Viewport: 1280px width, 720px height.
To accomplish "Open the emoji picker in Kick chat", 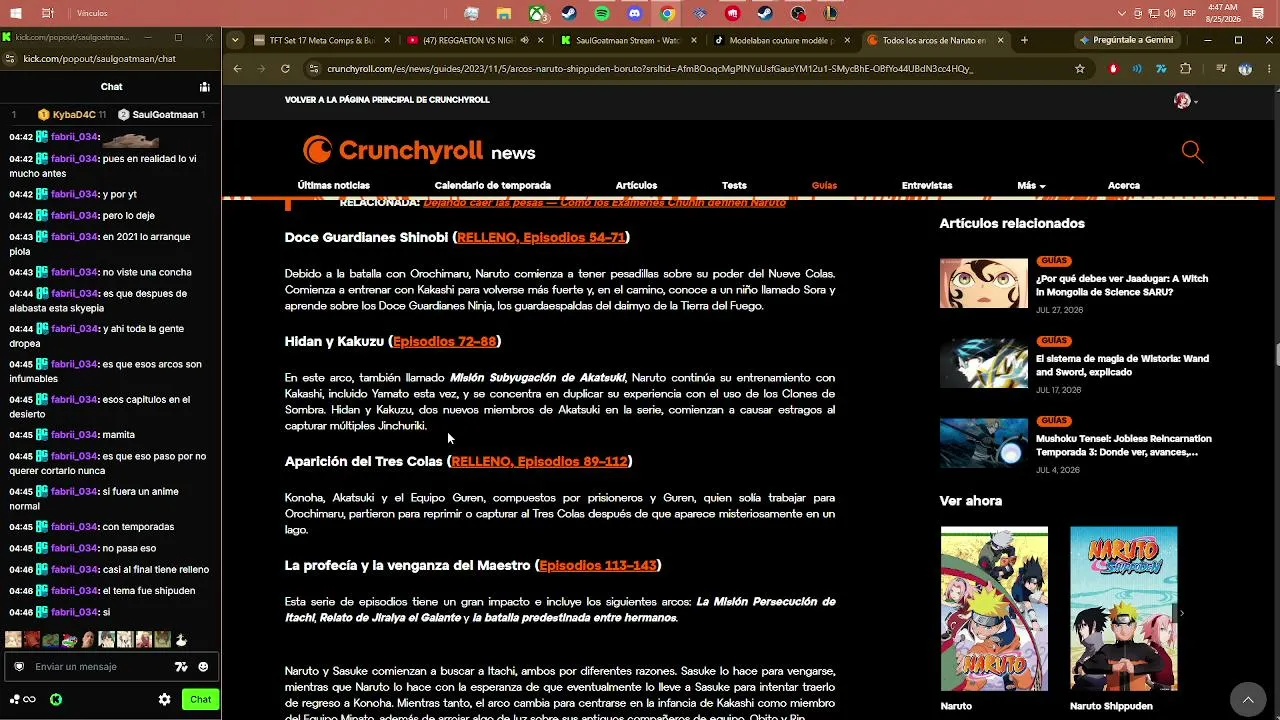I will pyautogui.click(x=203, y=667).
